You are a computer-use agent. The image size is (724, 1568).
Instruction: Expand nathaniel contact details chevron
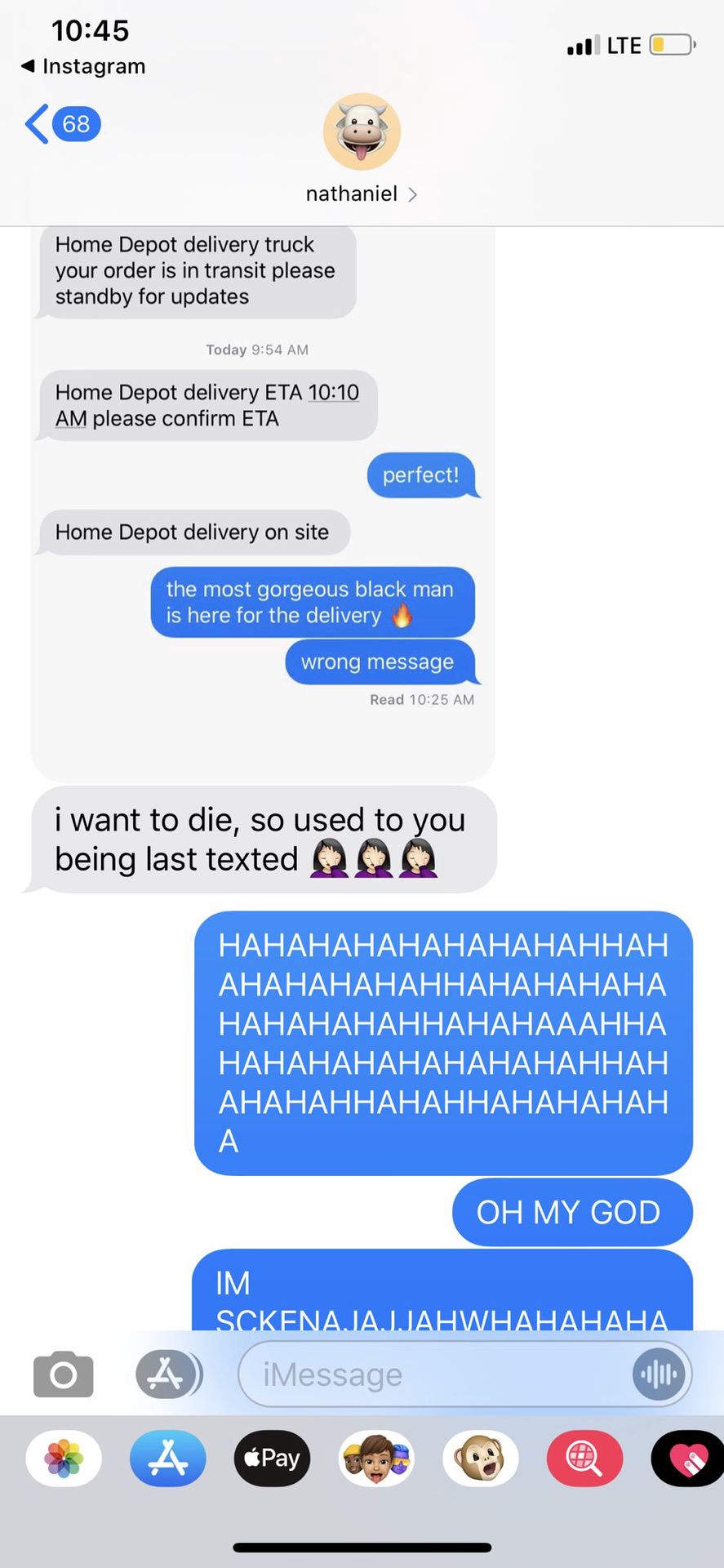(412, 194)
